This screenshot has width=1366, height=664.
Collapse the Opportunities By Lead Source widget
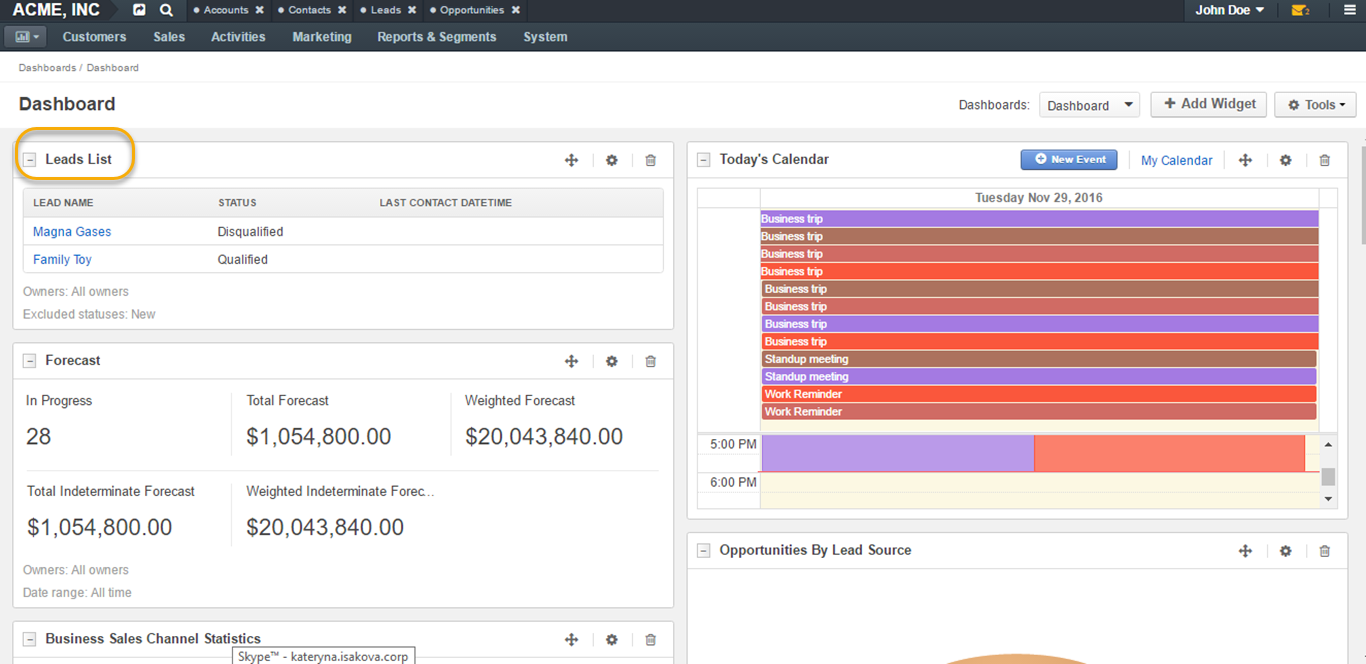704,551
